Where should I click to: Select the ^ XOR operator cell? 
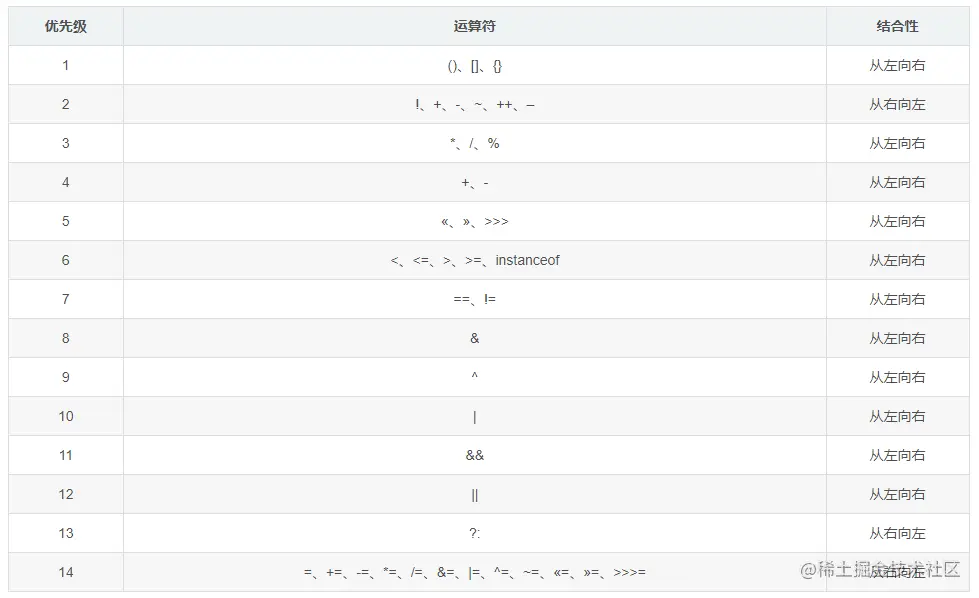point(474,377)
